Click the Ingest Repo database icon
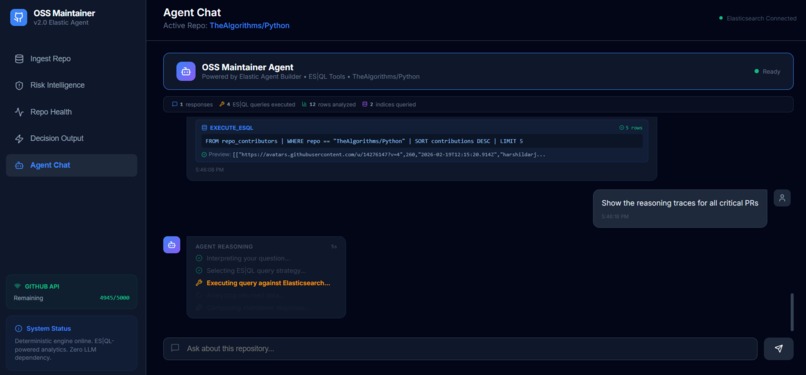806x375 pixels. click(x=19, y=59)
